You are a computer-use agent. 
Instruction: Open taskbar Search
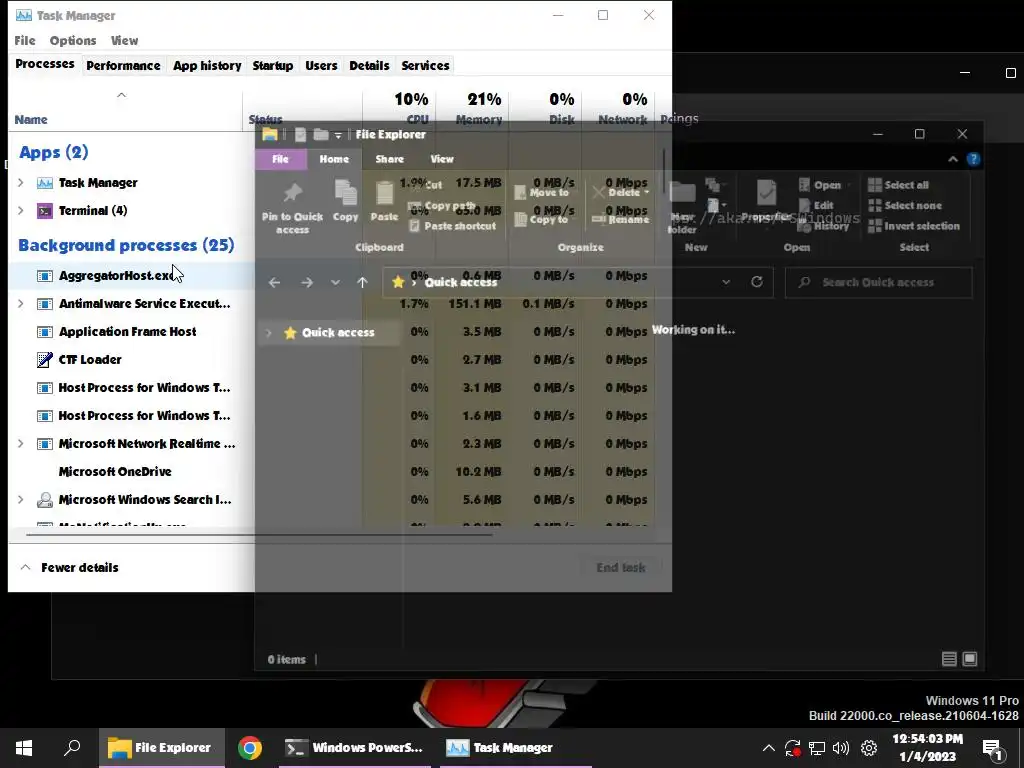pyautogui.click(x=72, y=748)
